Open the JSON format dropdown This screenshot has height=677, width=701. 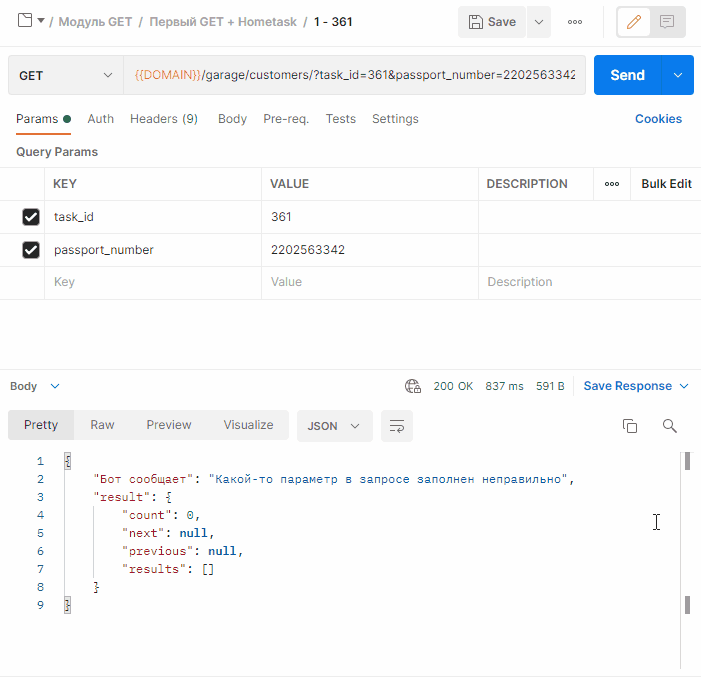point(334,426)
